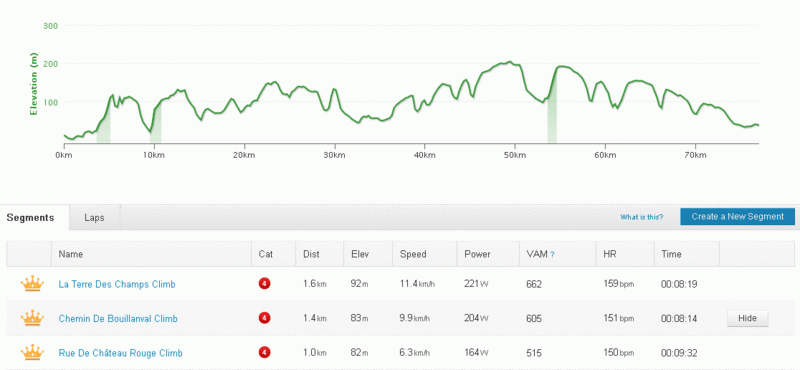Click category 4 badge on La Terre Des Champs row

[264, 283]
